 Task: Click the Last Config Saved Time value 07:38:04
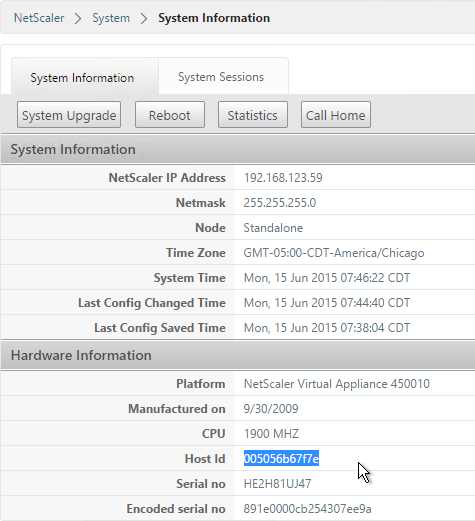pos(327,328)
